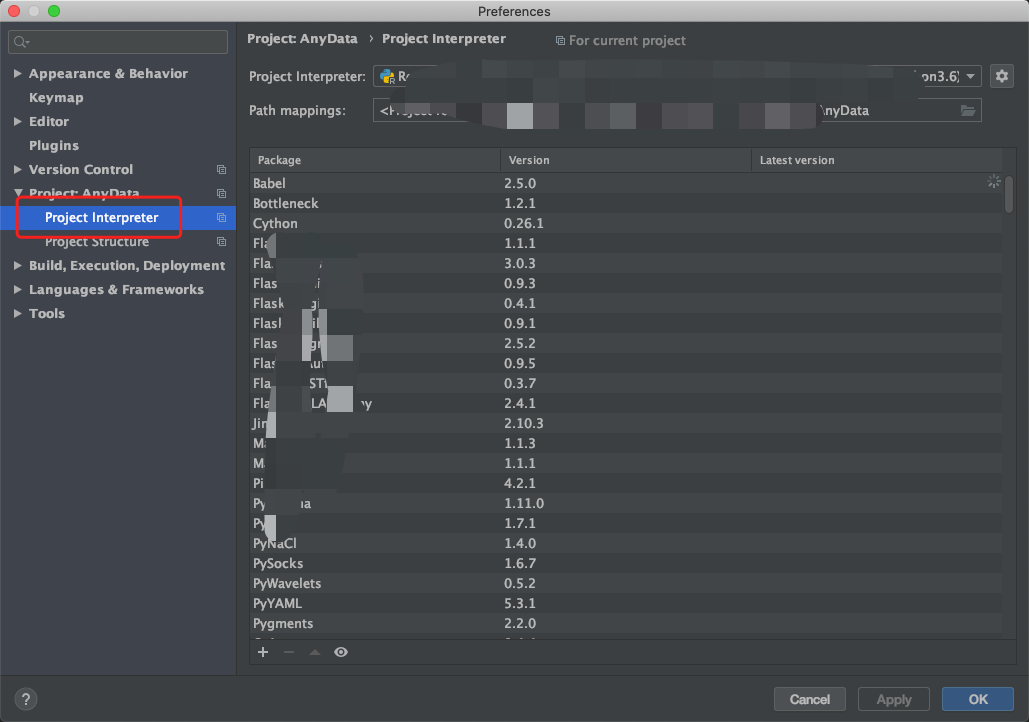This screenshot has width=1029, height=722.
Task: Click the Project: AnyData breadcrumb
Action: (x=302, y=39)
